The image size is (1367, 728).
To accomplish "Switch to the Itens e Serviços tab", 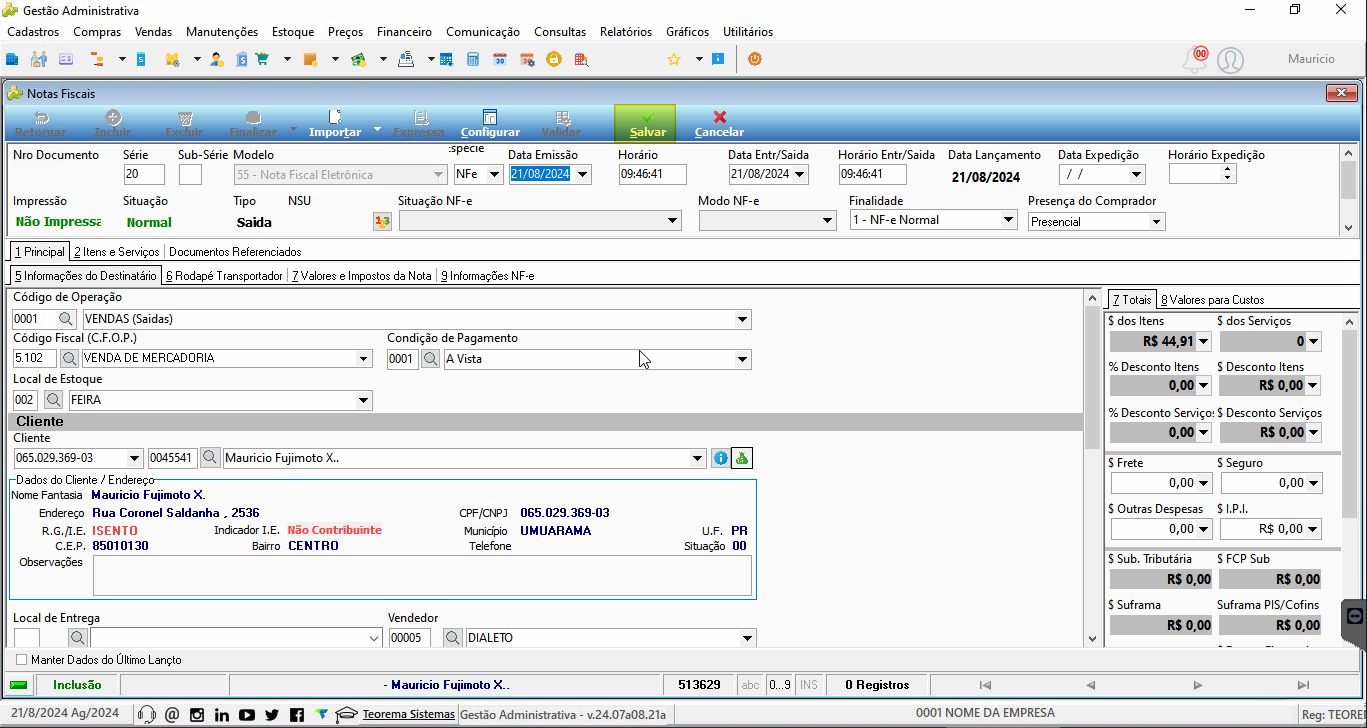I will pyautogui.click(x=117, y=252).
